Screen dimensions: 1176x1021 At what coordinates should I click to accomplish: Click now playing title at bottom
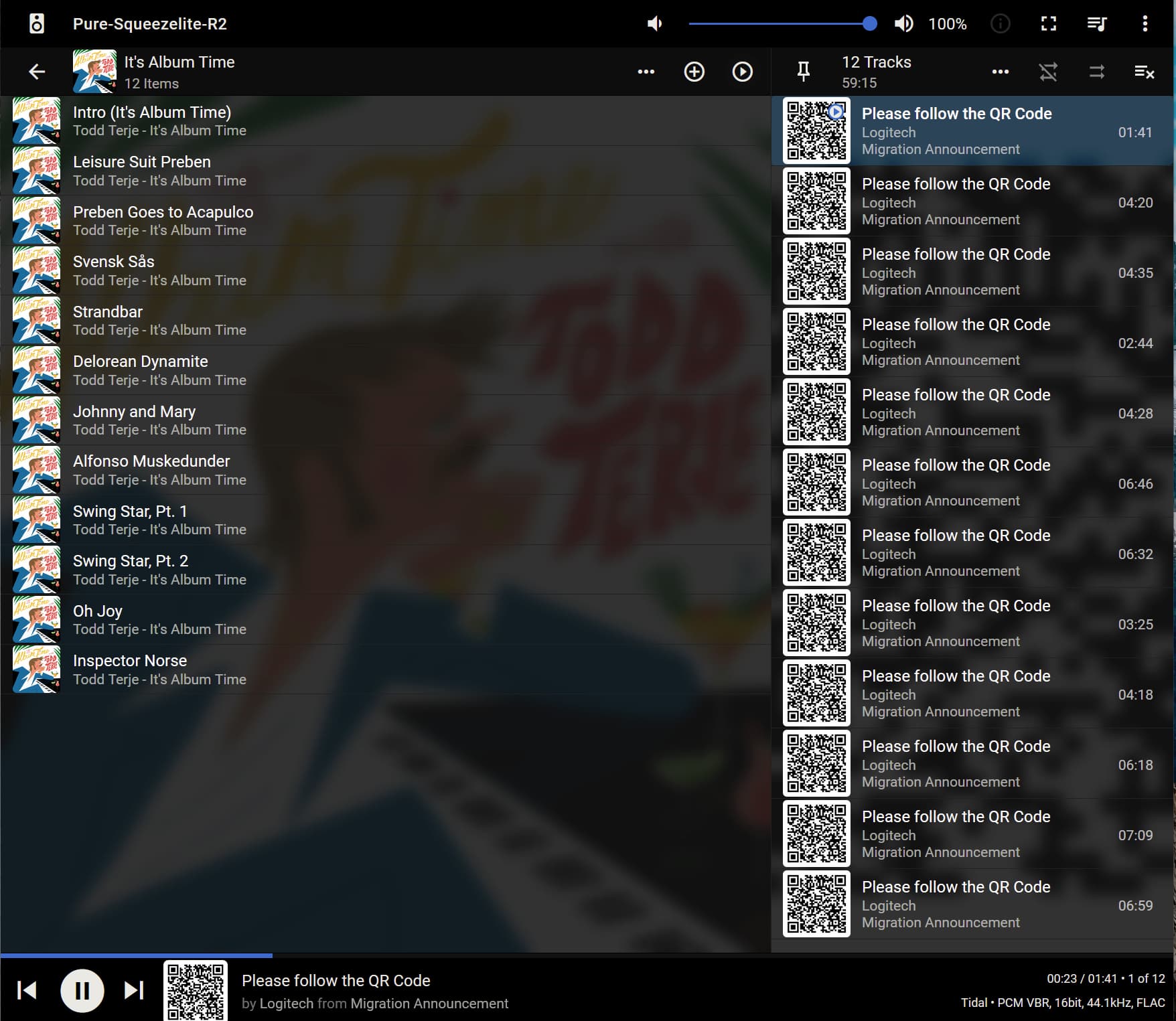pyautogui.click(x=336, y=981)
